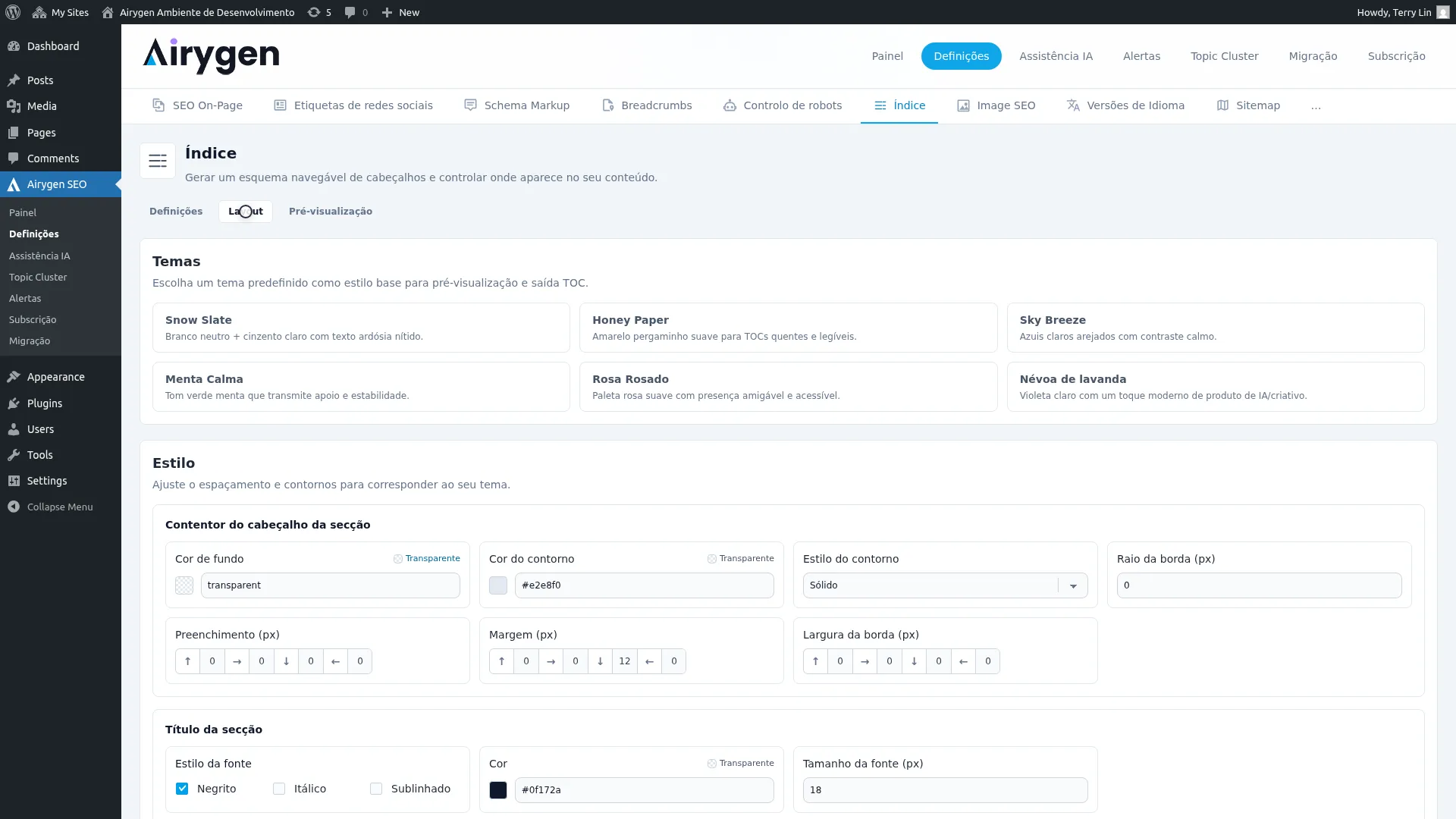Choose the Sky Breeze theme
1456x819 pixels.
(x=1216, y=328)
